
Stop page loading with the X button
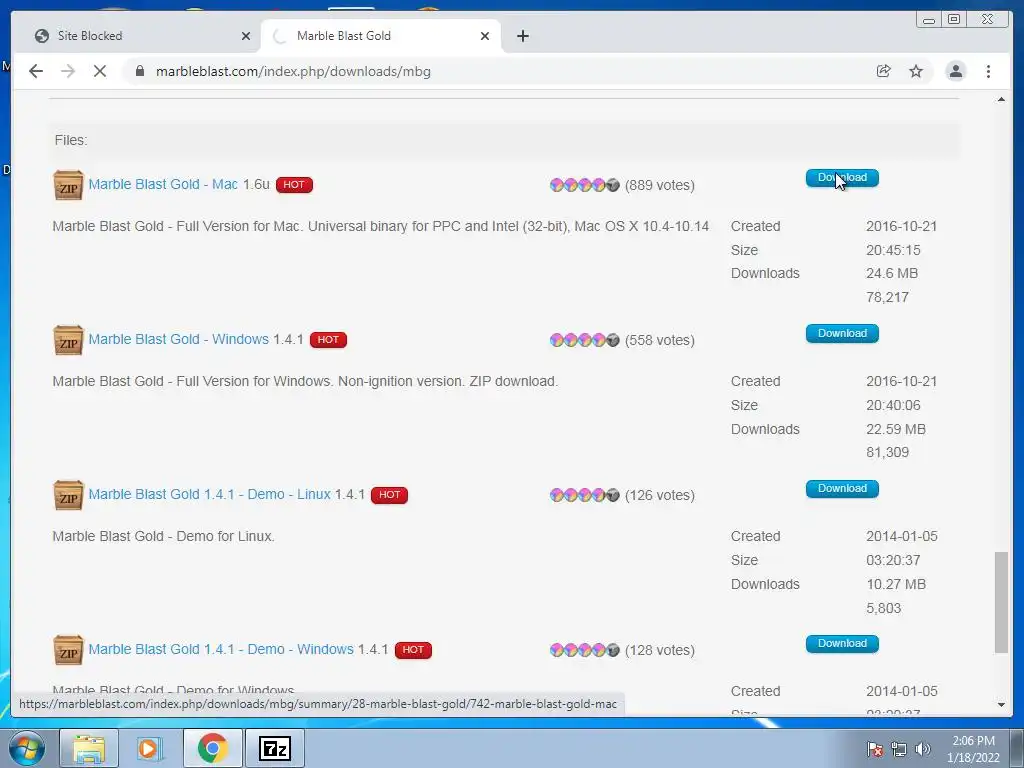click(100, 71)
